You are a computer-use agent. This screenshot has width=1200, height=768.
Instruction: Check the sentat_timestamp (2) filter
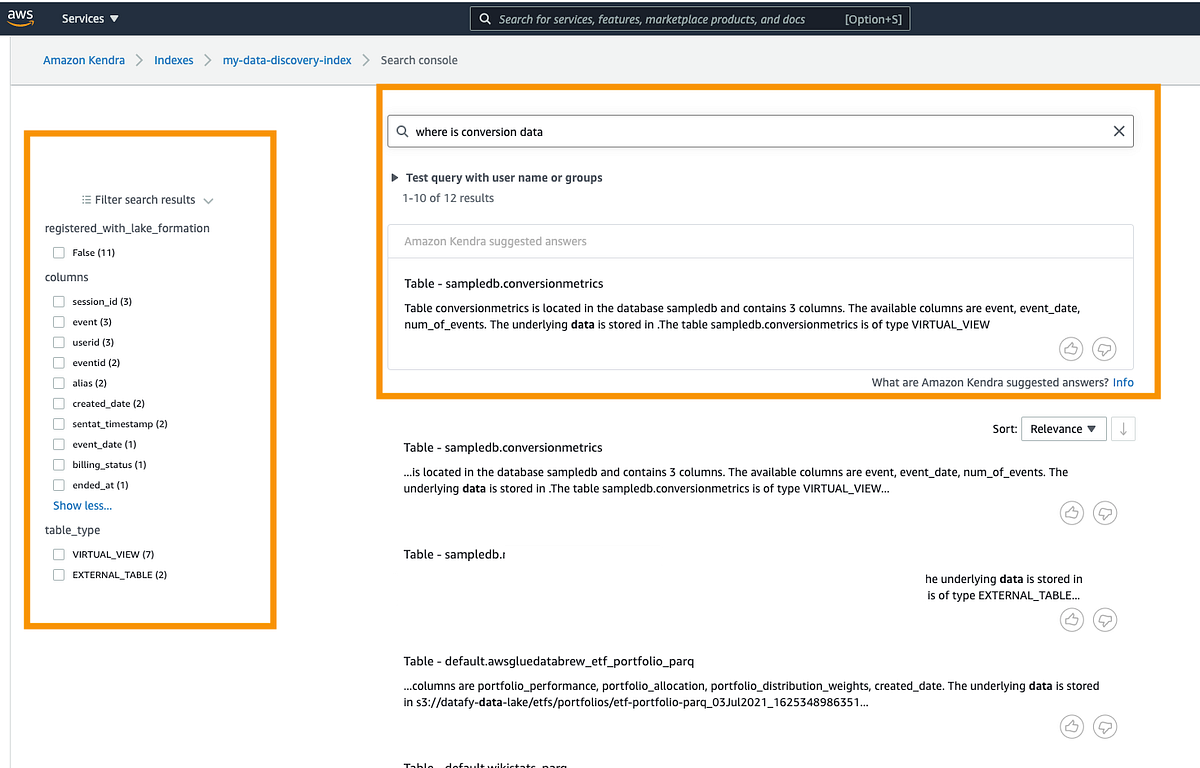(x=59, y=424)
